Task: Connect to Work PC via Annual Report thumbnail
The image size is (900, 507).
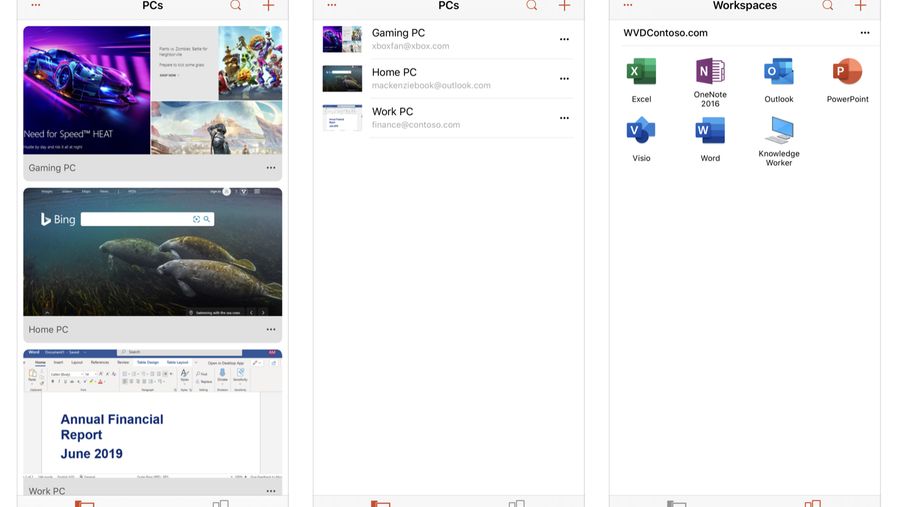Action: tap(153, 415)
